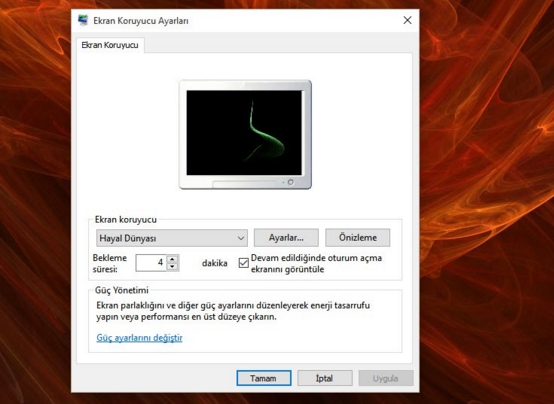Screen dimensions: 554x404
Task: Open the Ayarlar... settings button
Action: tap(286, 238)
